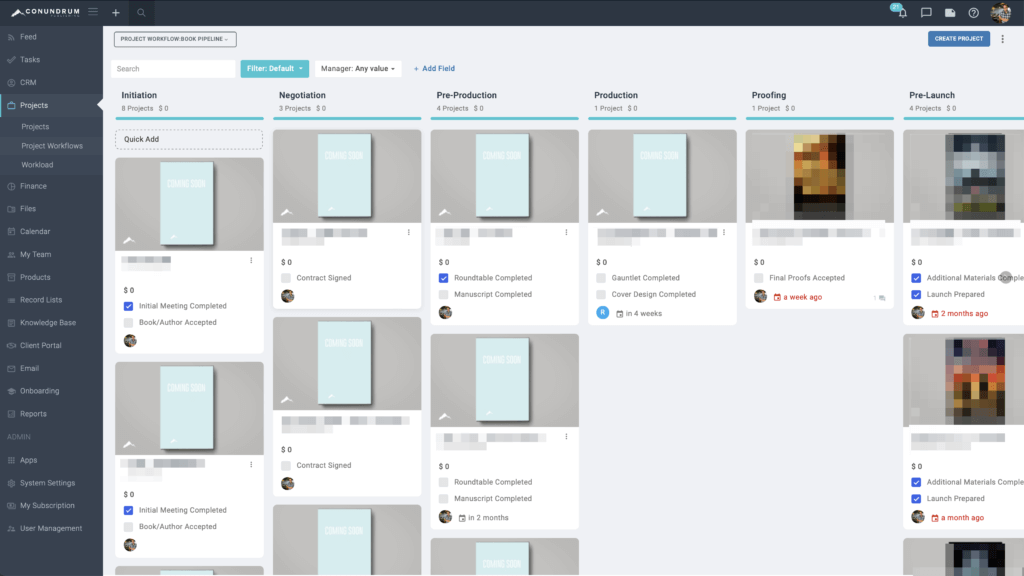The height and width of the screenshot is (576, 1024).
Task: Click the '2 months ago' due date
Action: [x=959, y=313]
